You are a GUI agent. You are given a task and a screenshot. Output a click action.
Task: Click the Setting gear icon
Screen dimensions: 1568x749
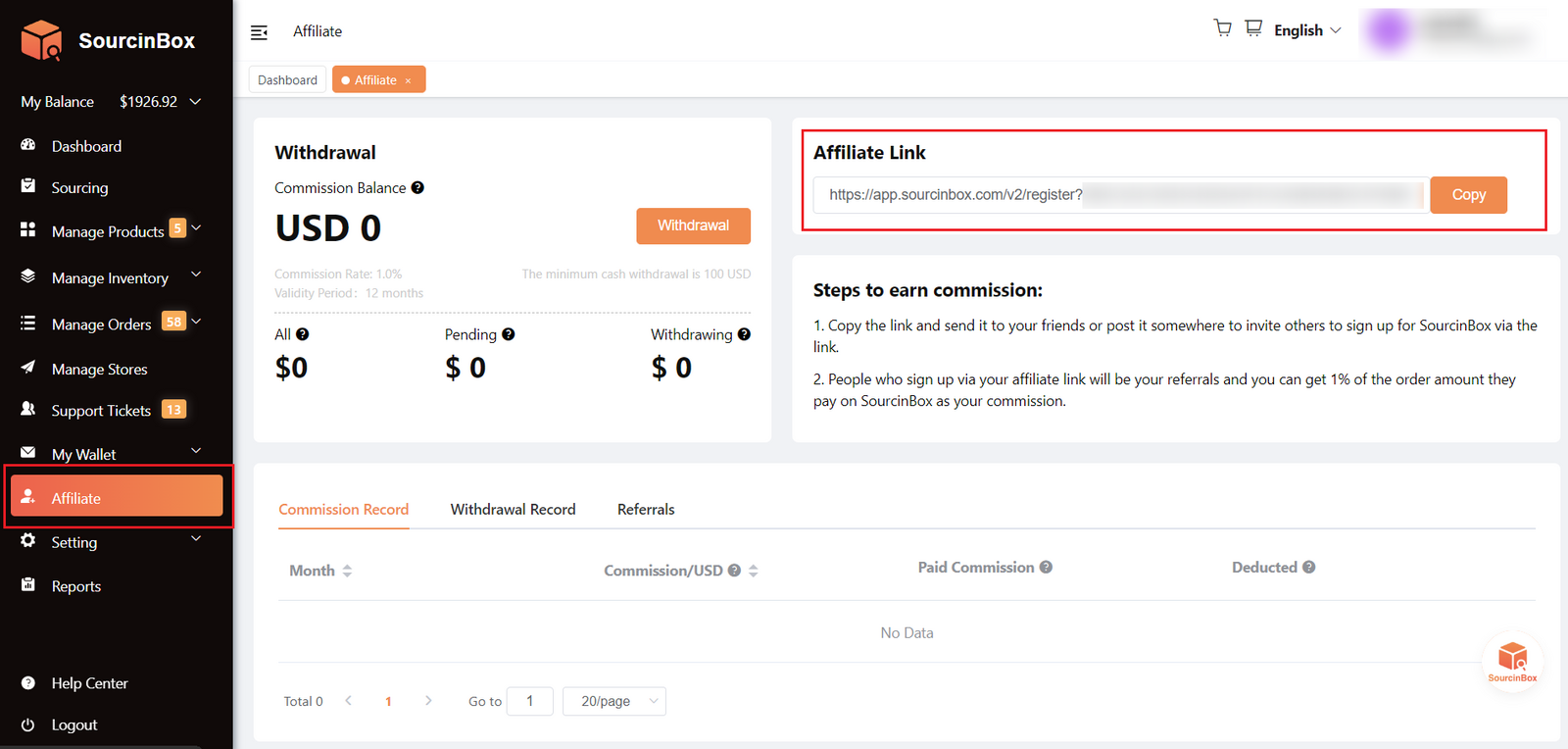pos(28,541)
